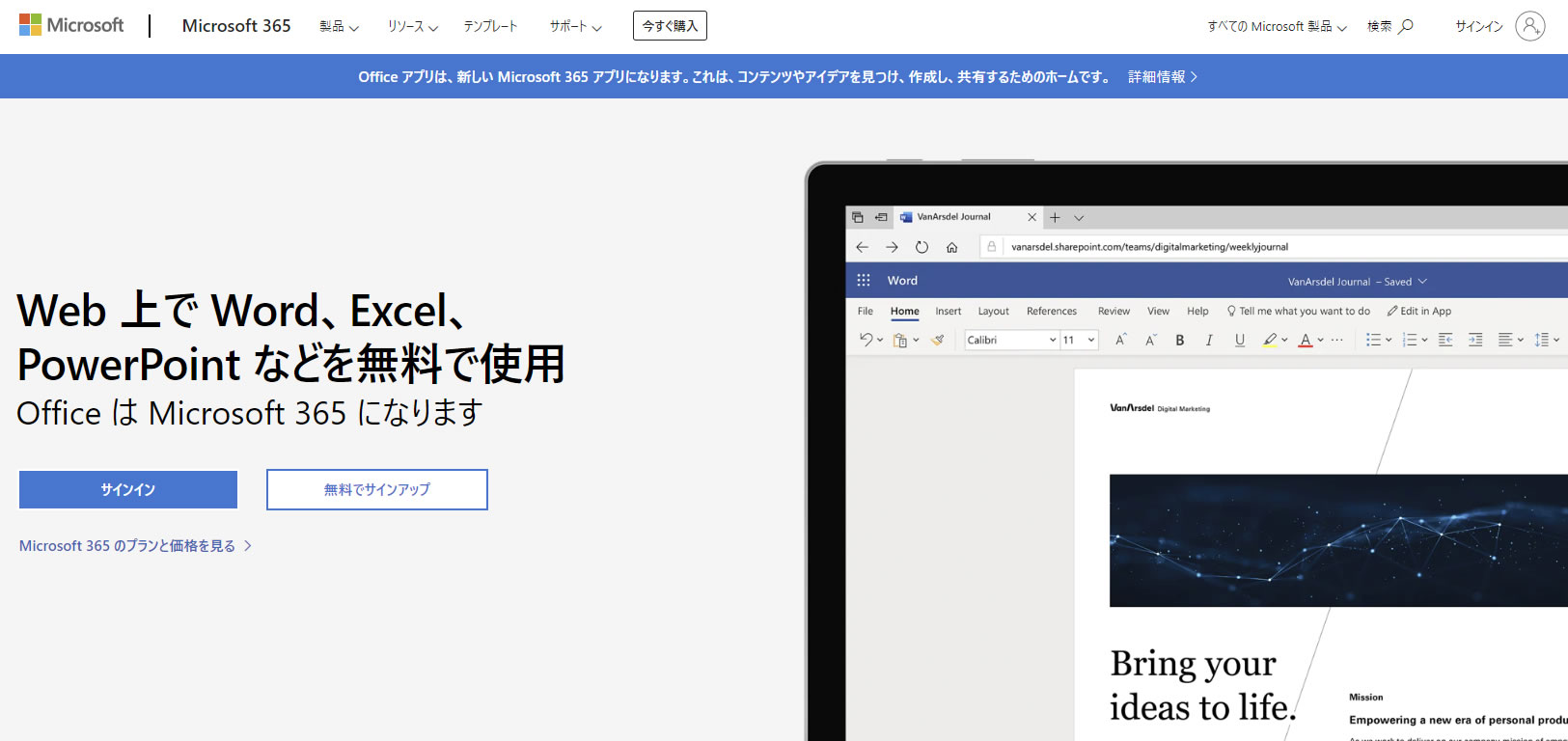Expand the 製品 dropdown menu

[x=339, y=26]
